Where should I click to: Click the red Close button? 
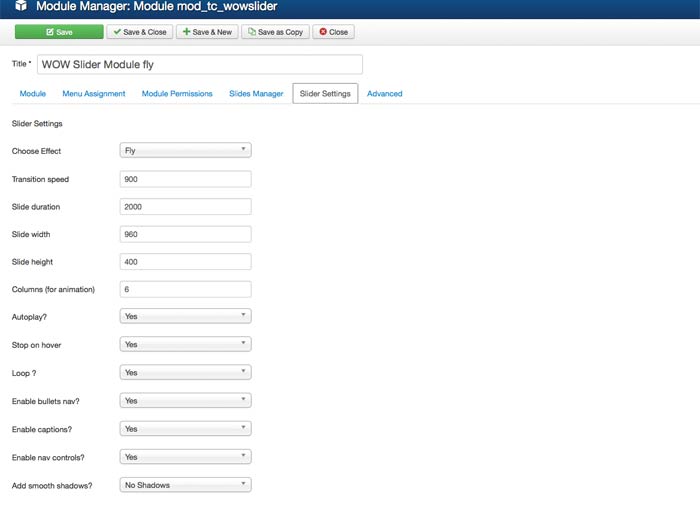coord(333,32)
